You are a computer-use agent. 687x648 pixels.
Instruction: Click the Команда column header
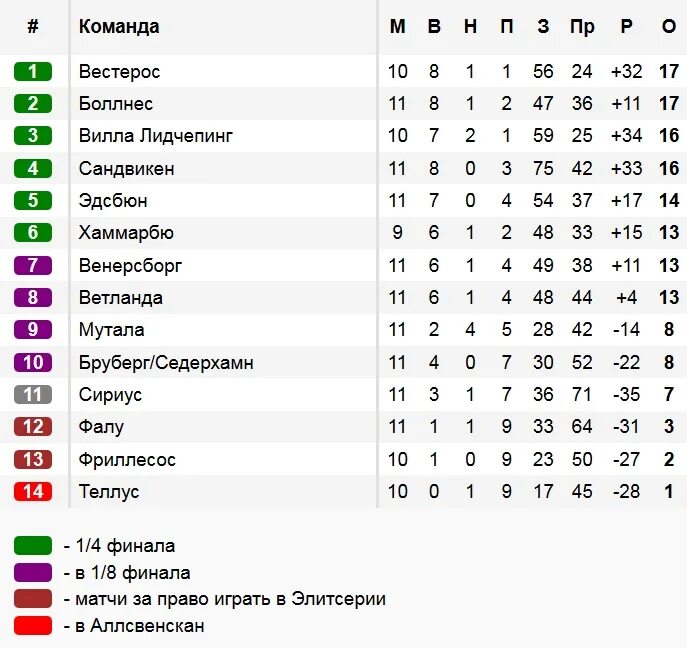[x=119, y=27]
